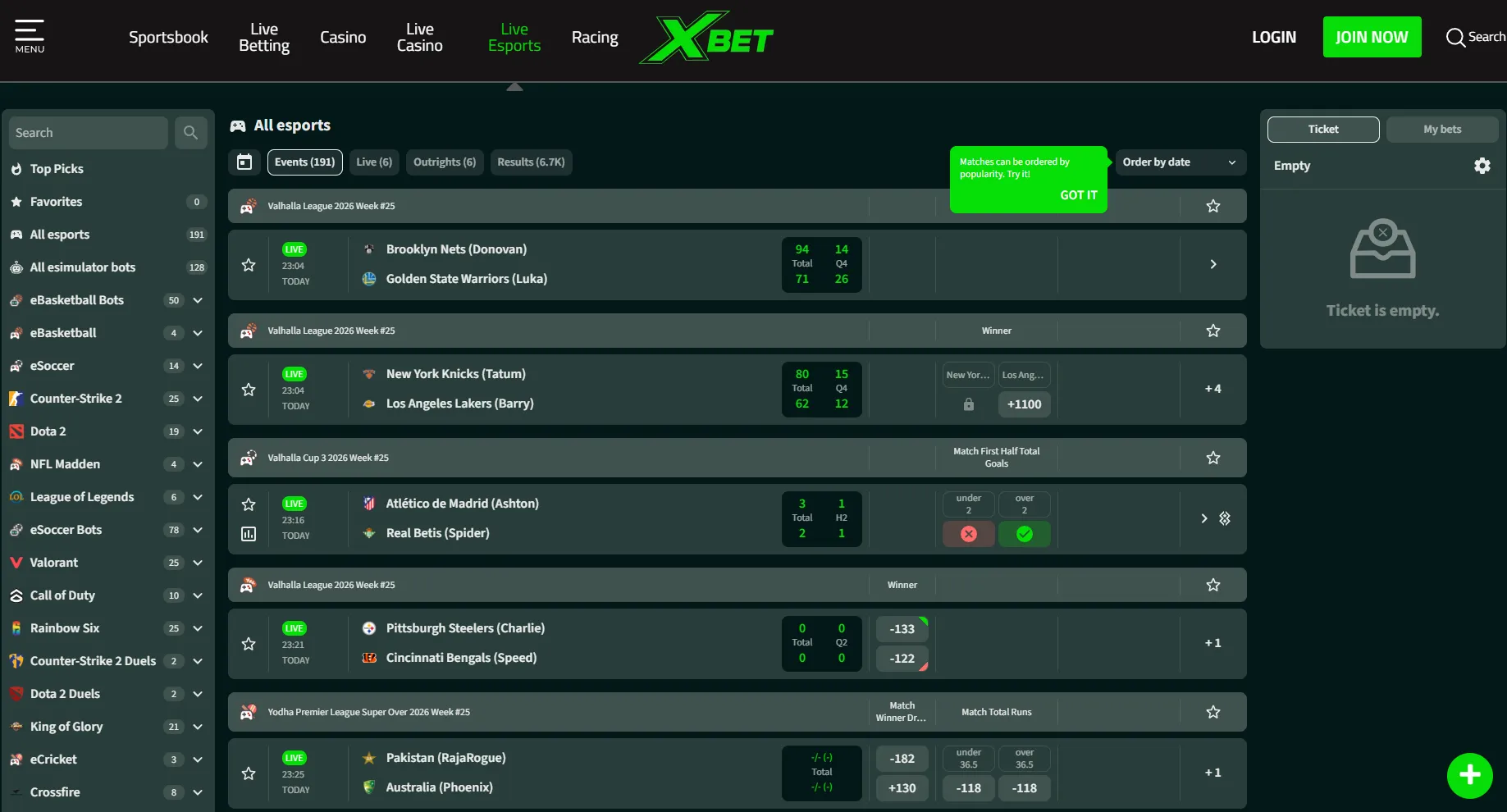1507x812 pixels.
Task: Open the hamburger MENU icon
Action: coord(30,37)
